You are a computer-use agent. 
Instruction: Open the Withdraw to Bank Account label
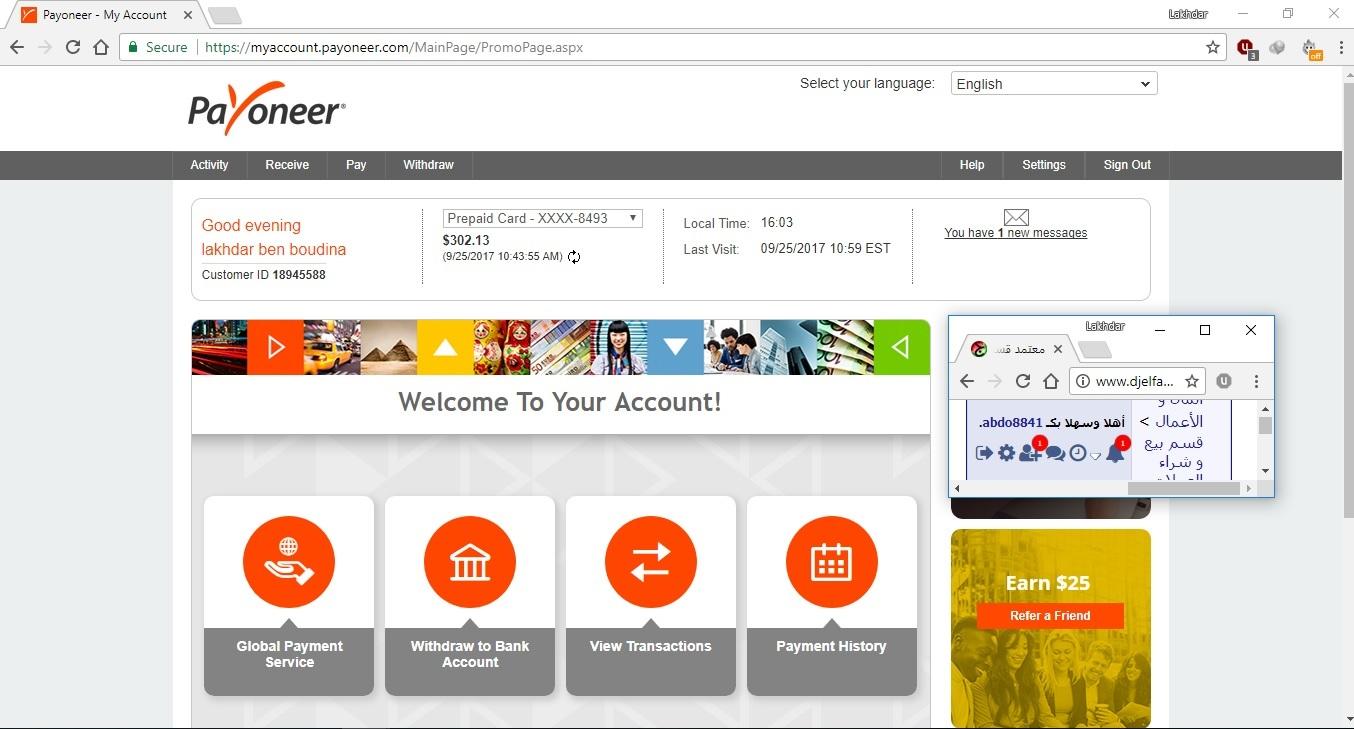pos(470,654)
